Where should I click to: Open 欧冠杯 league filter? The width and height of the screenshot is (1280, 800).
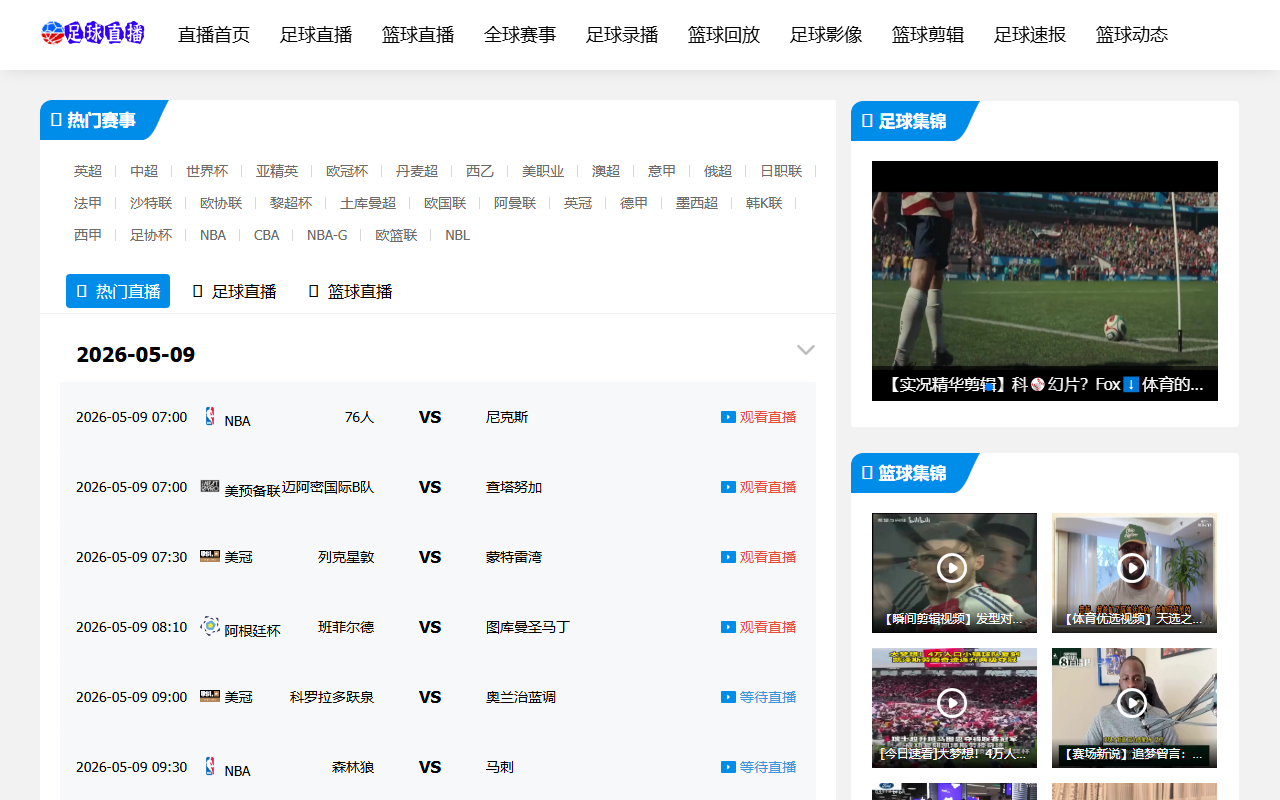tap(347, 171)
